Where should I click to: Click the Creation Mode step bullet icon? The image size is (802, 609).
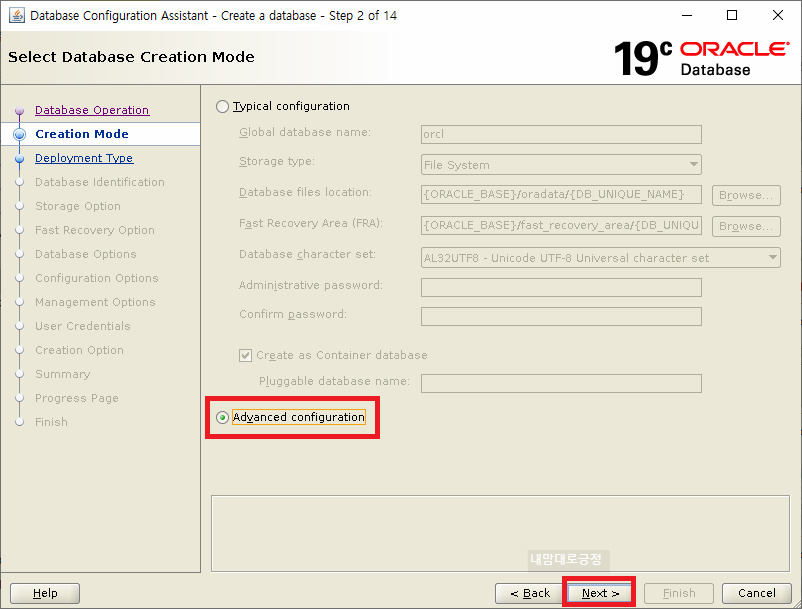tap(19, 134)
